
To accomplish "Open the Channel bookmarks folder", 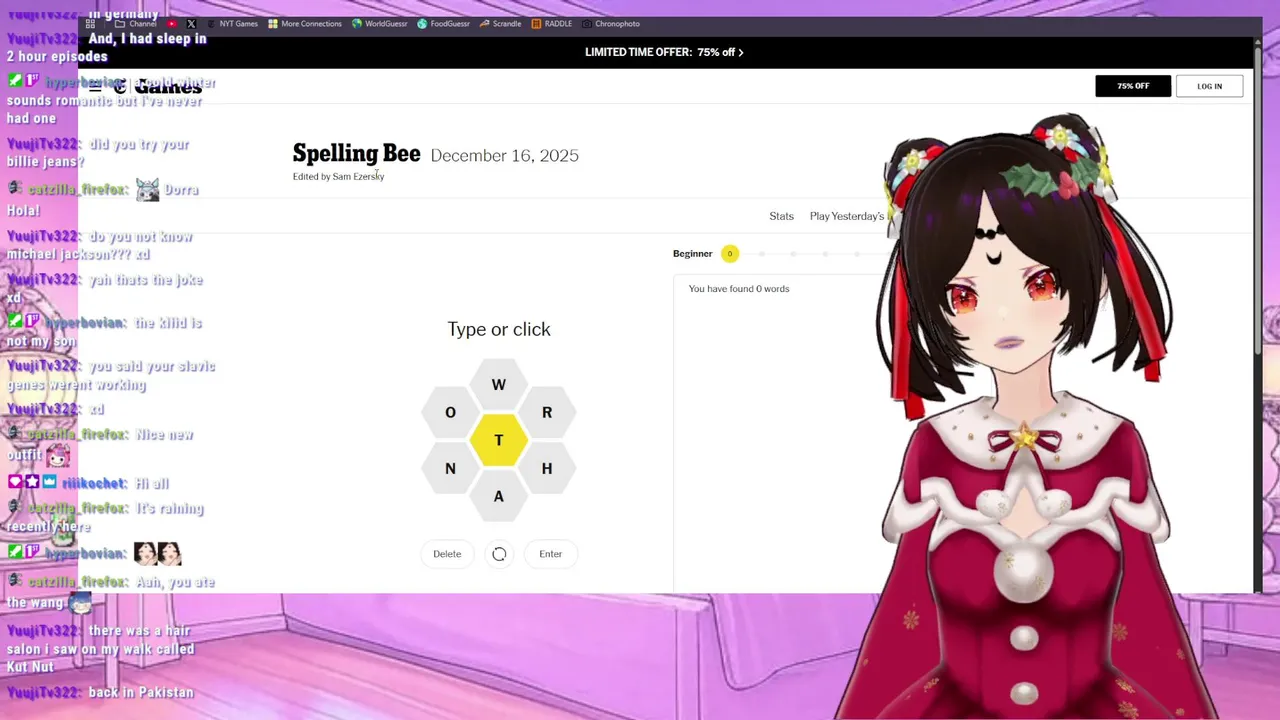I will [136, 23].
